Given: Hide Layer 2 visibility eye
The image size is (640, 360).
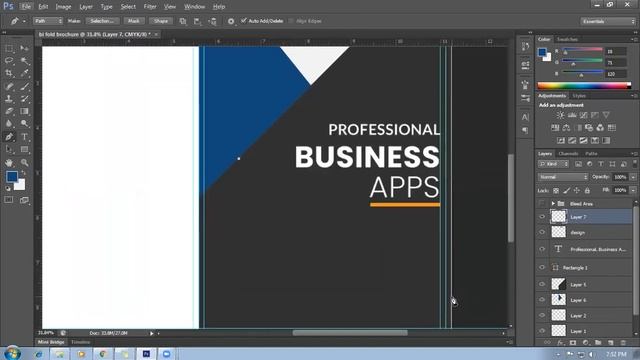Looking at the screenshot, I should [x=542, y=315].
